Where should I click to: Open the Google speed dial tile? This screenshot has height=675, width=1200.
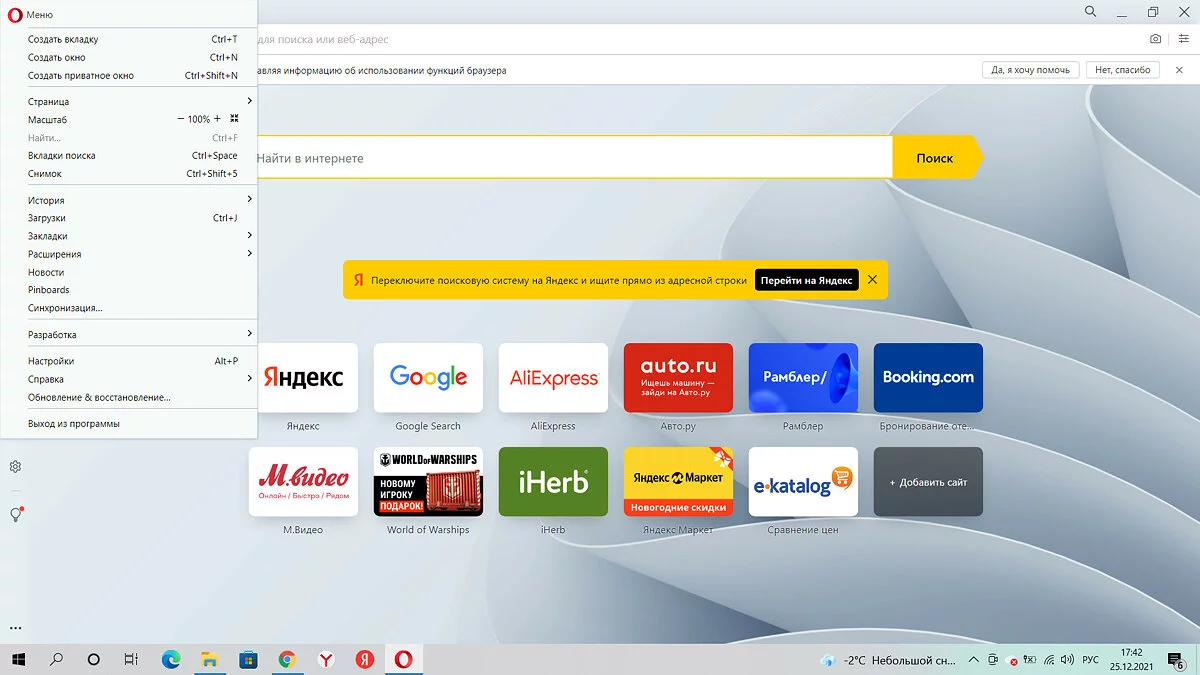(428, 377)
